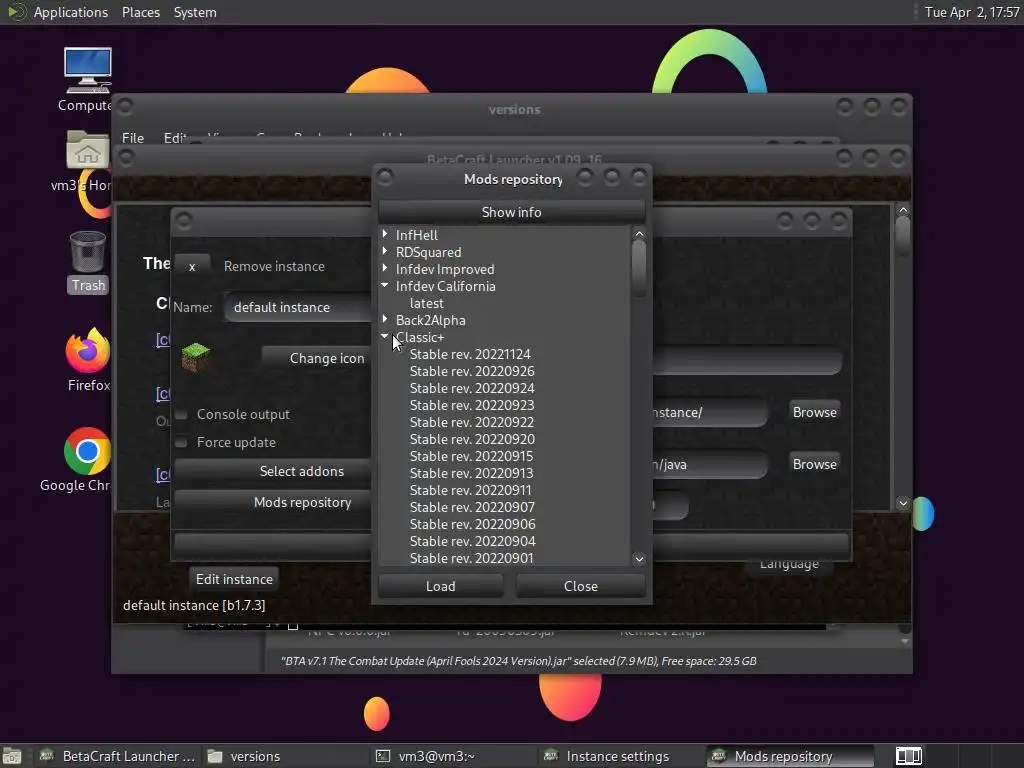1024x768 pixels.
Task: Click the show desktop icon in taskbar
Action: pyautogui.click(x=12, y=756)
